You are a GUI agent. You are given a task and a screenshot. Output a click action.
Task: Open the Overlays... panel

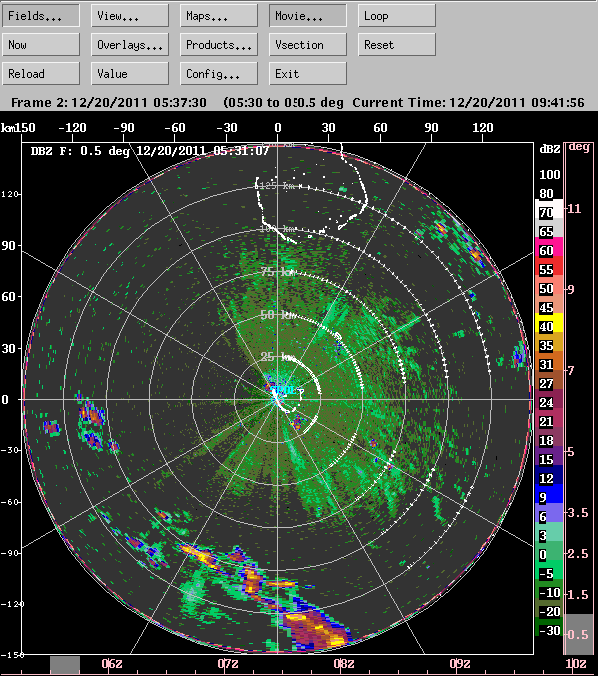(x=130, y=45)
